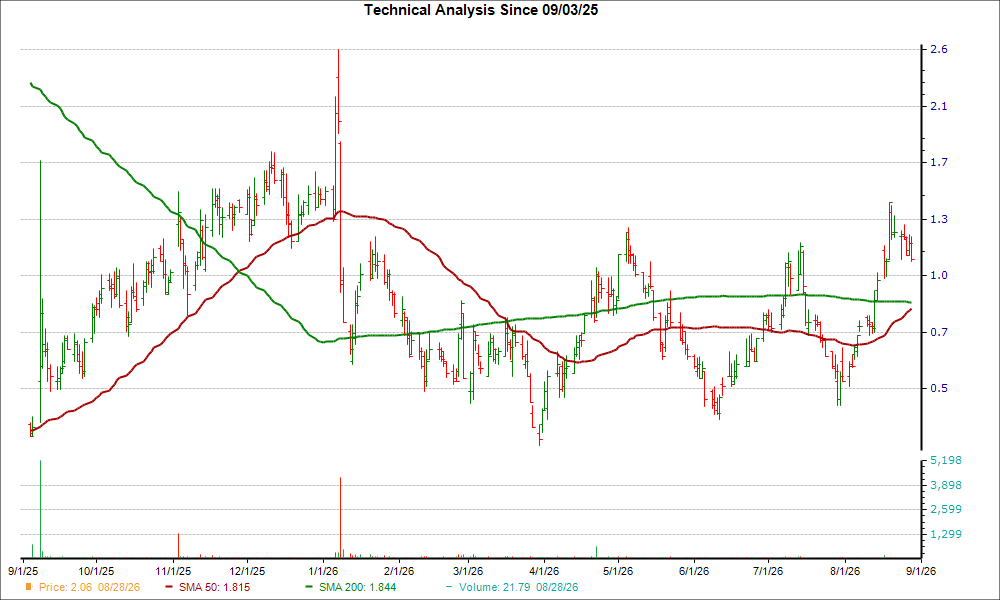The width and height of the screenshot is (1000, 600).
Task: Click the 10/1/25 date axis label
Action: click(x=96, y=571)
